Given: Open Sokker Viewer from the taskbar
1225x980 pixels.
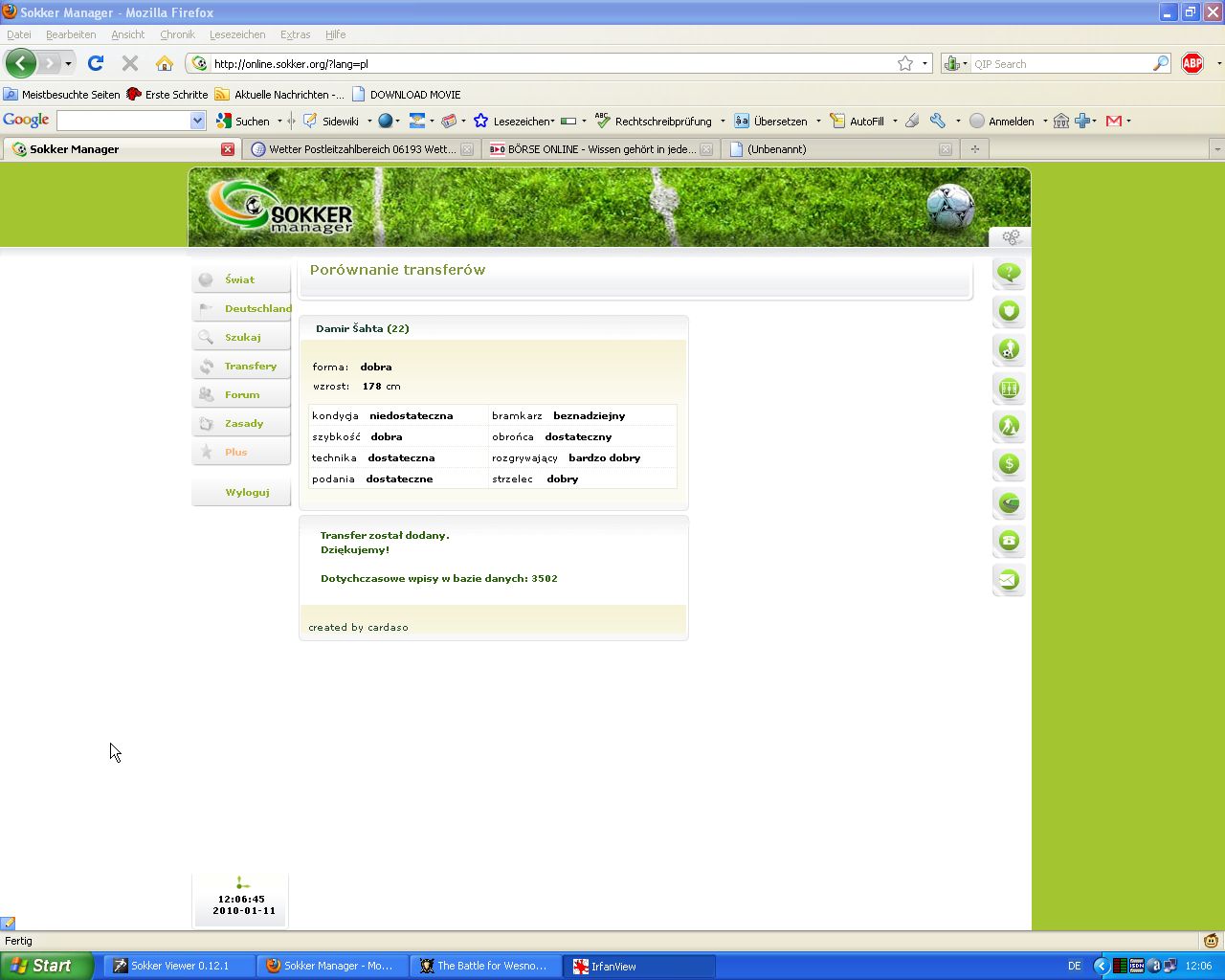Looking at the screenshot, I should (179, 966).
